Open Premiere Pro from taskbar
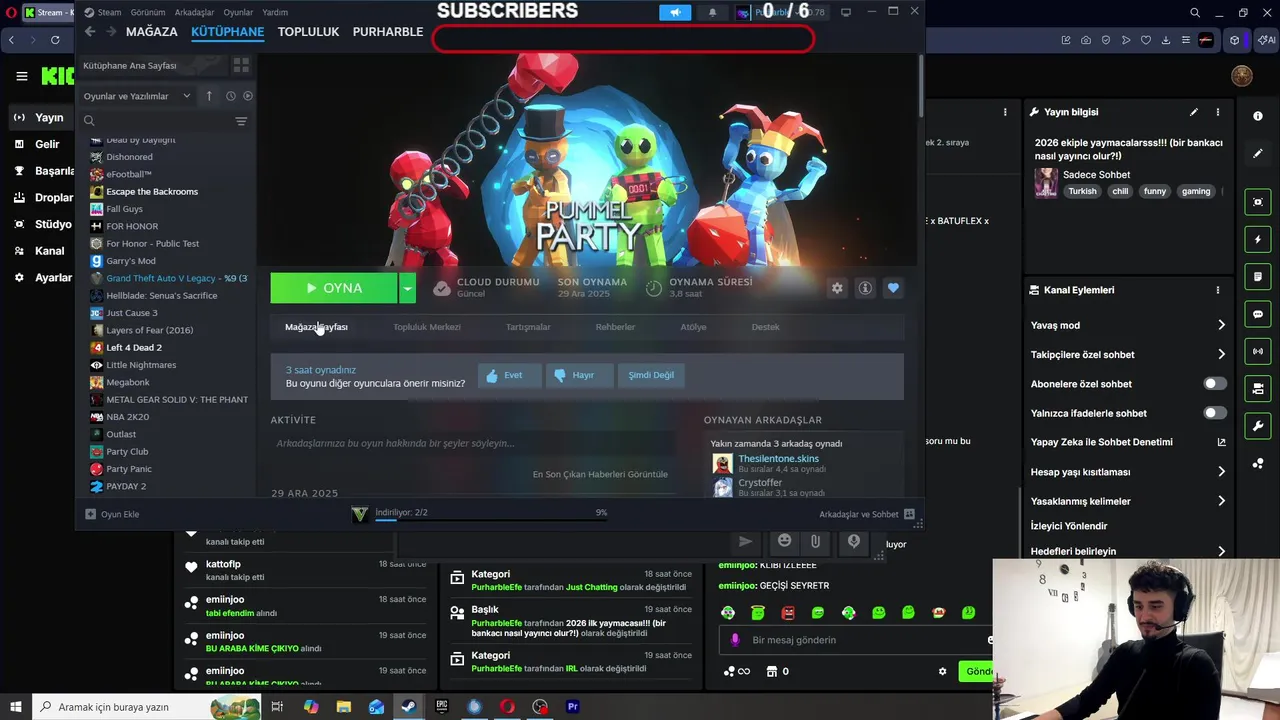The image size is (1280, 720). (x=573, y=706)
